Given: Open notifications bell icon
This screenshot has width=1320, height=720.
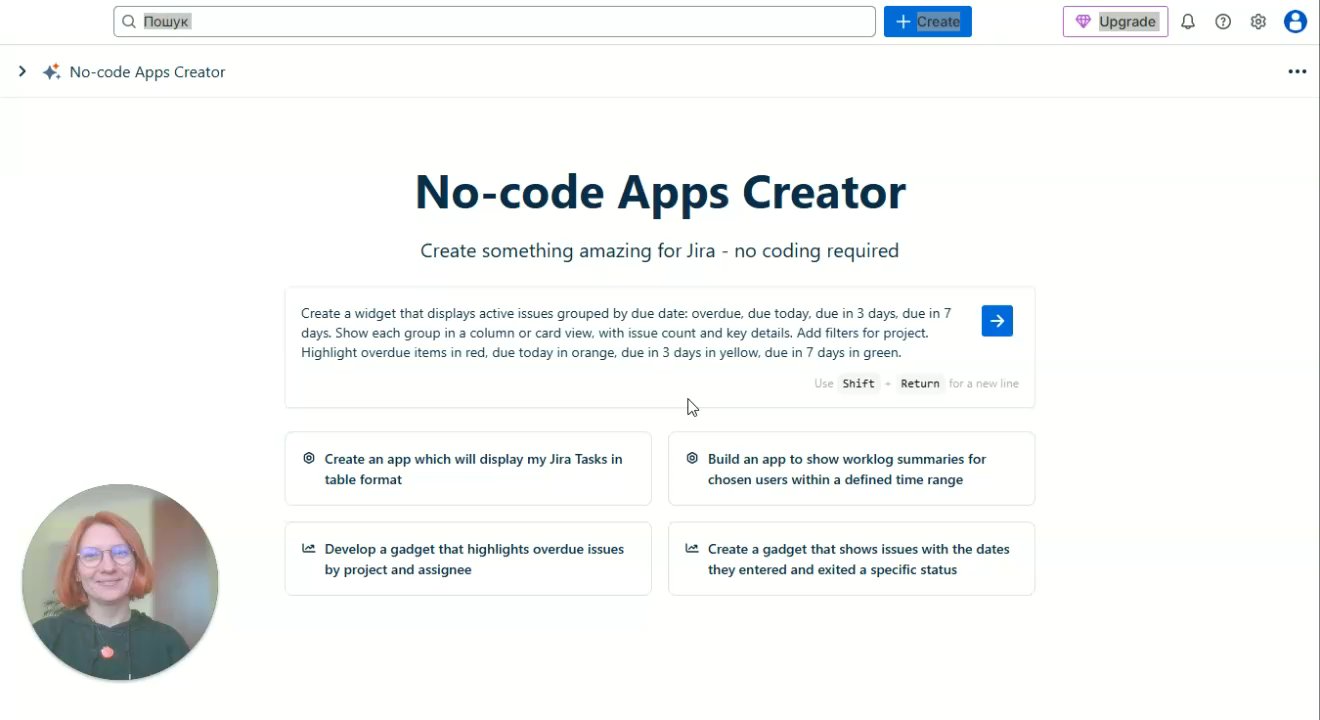Looking at the screenshot, I should (x=1188, y=22).
